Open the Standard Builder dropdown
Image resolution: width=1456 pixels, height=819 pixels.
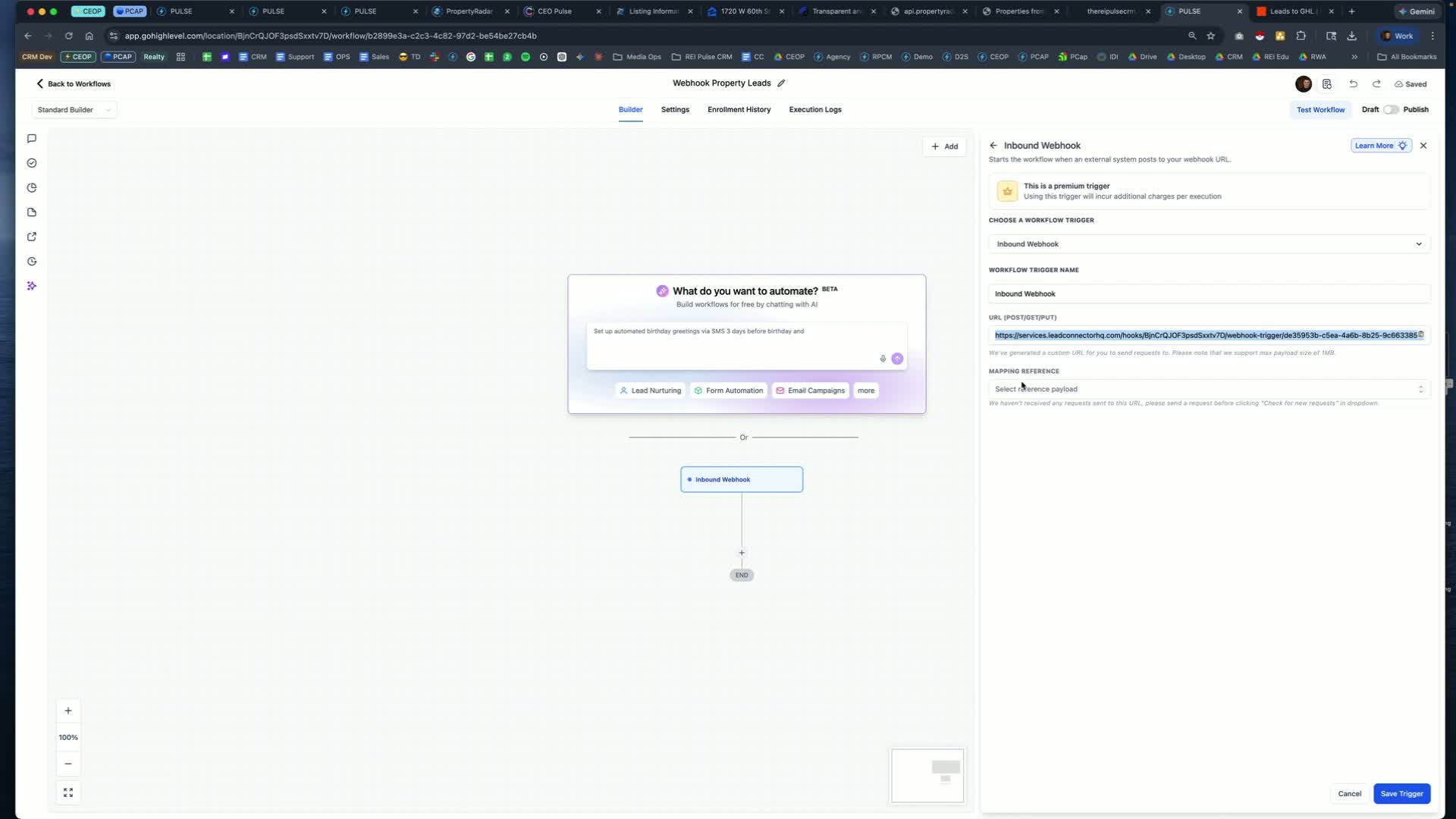coord(74,110)
